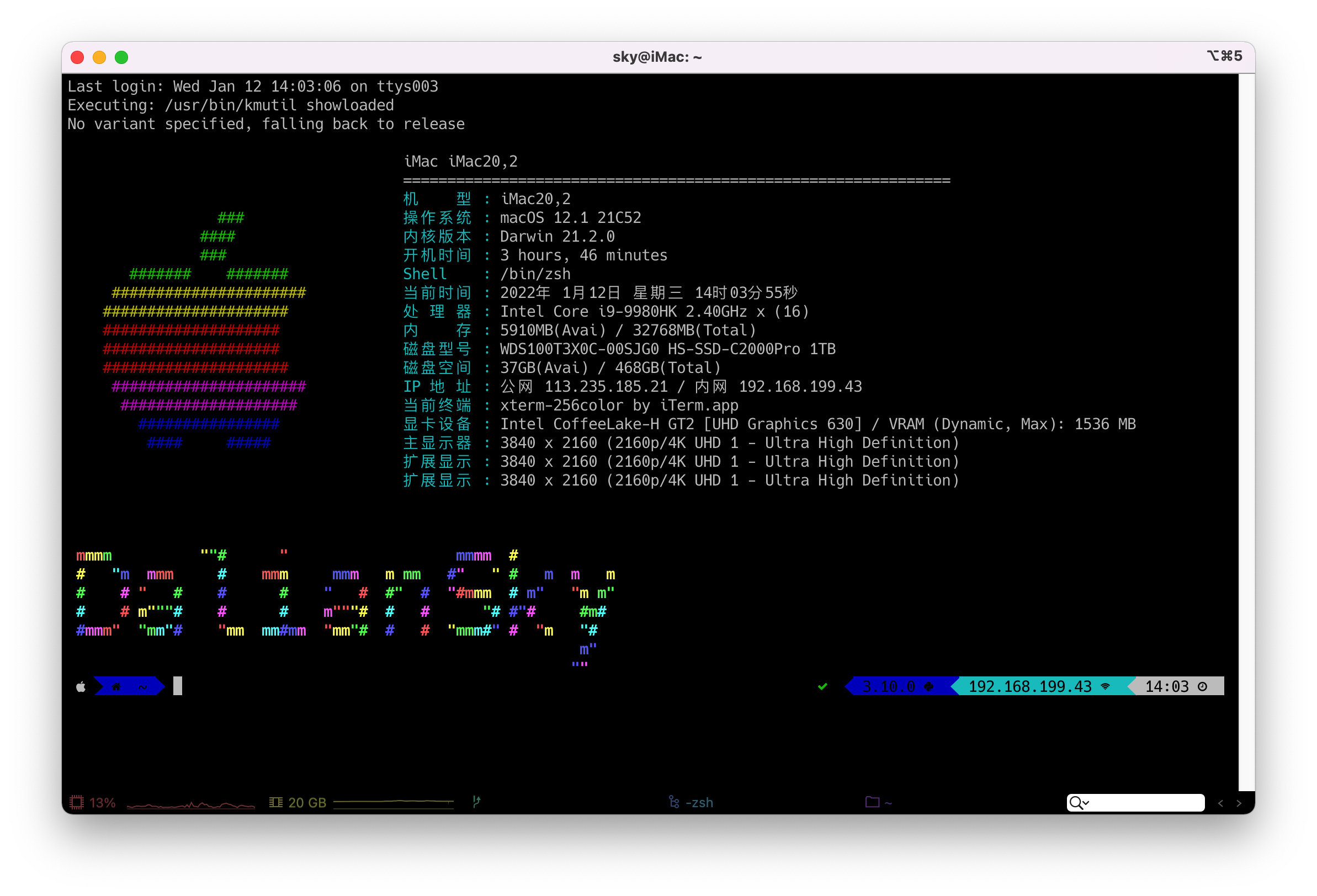Click '3 hours, 46 minutes' uptime text
1317x896 pixels.
583,255
